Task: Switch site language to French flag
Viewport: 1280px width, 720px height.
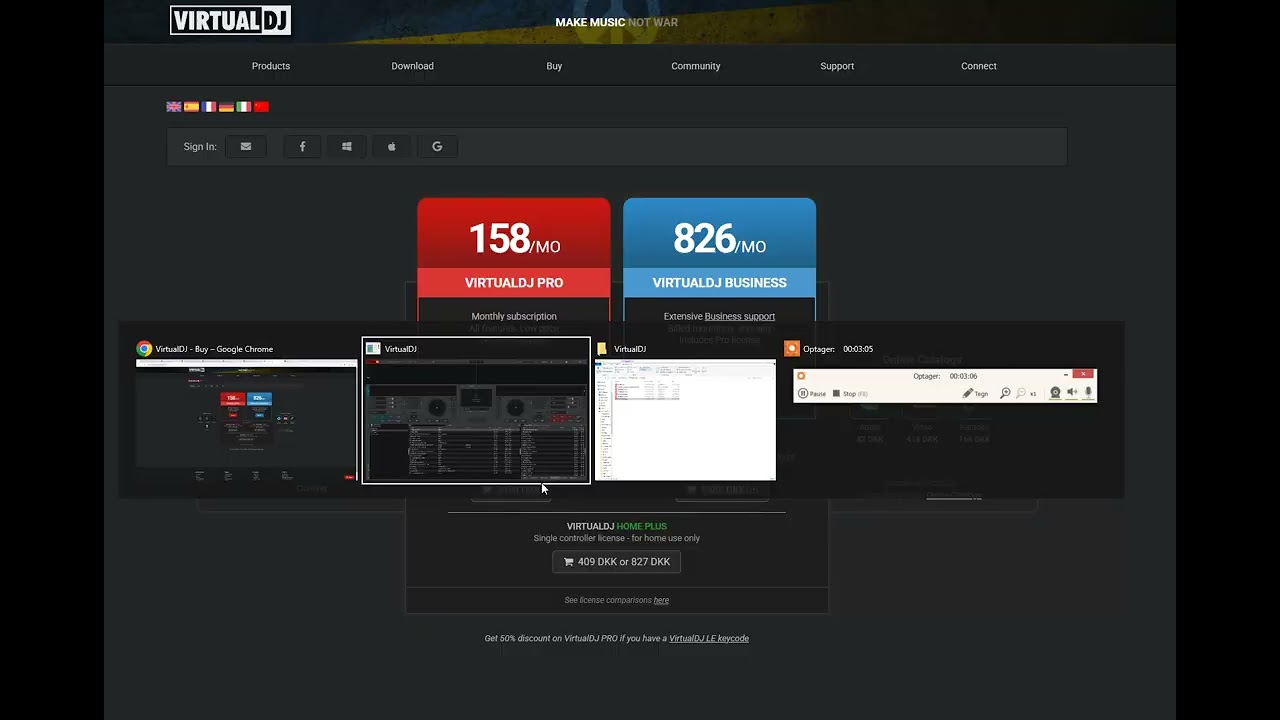Action: tap(209, 107)
